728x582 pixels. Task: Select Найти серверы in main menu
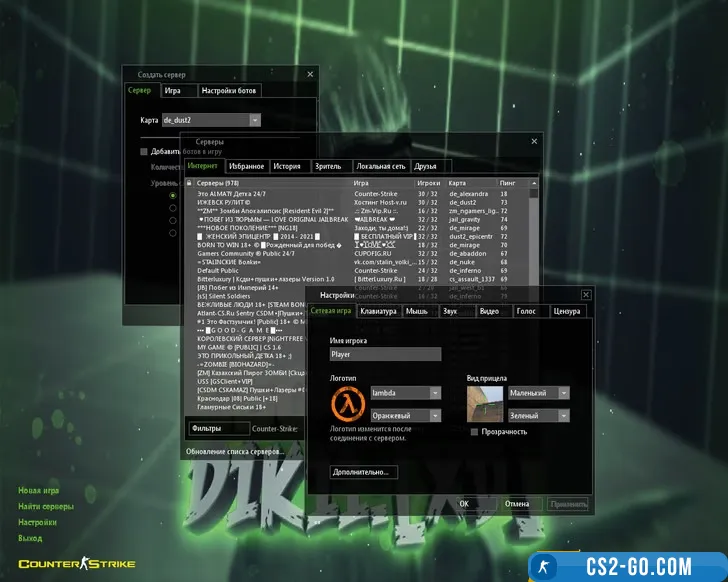45,506
